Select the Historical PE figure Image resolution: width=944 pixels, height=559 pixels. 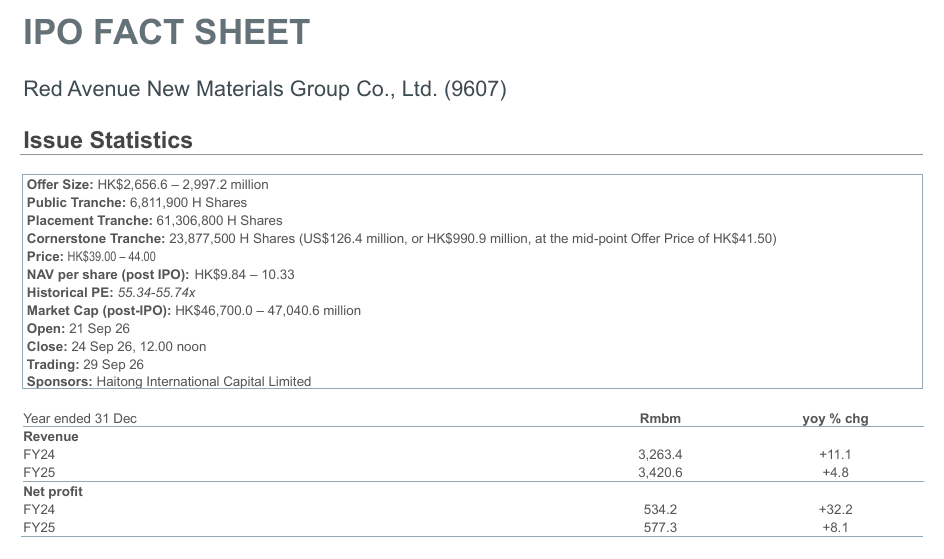(157, 293)
